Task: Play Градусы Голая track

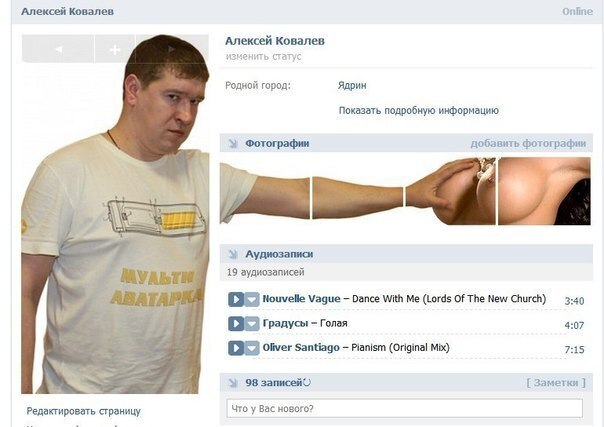Action: pos(236,324)
